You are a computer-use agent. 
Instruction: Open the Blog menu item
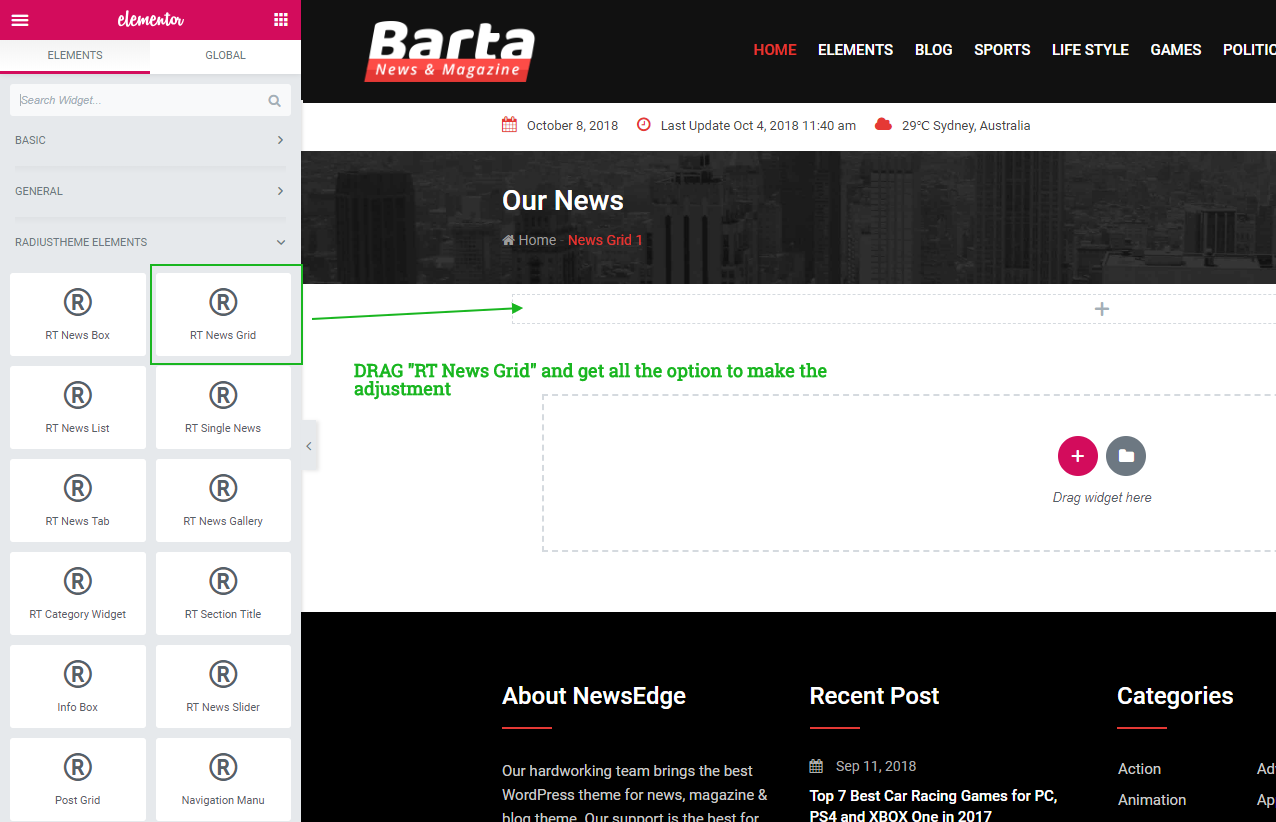(x=934, y=50)
